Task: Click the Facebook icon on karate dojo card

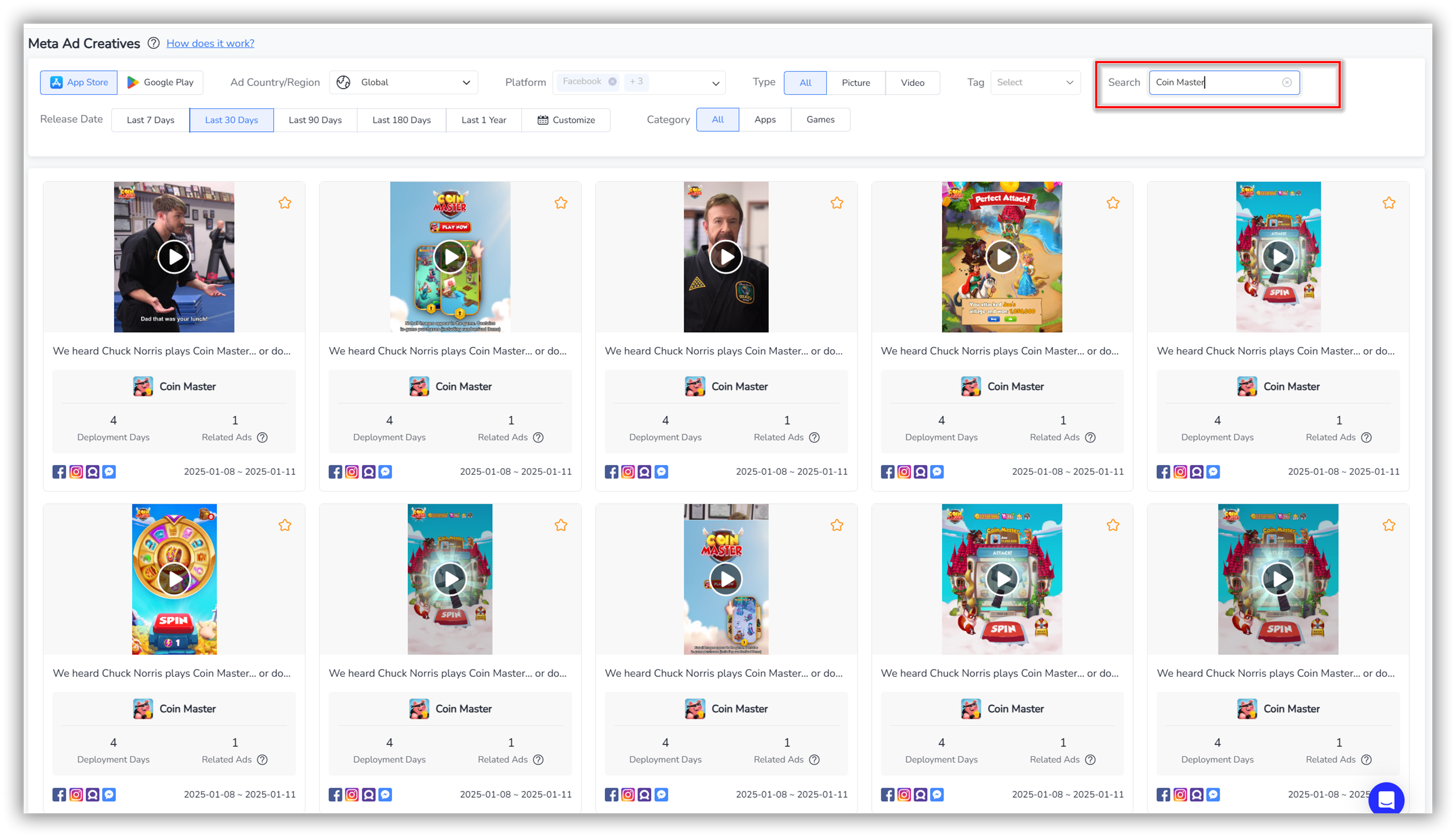Action: point(59,472)
